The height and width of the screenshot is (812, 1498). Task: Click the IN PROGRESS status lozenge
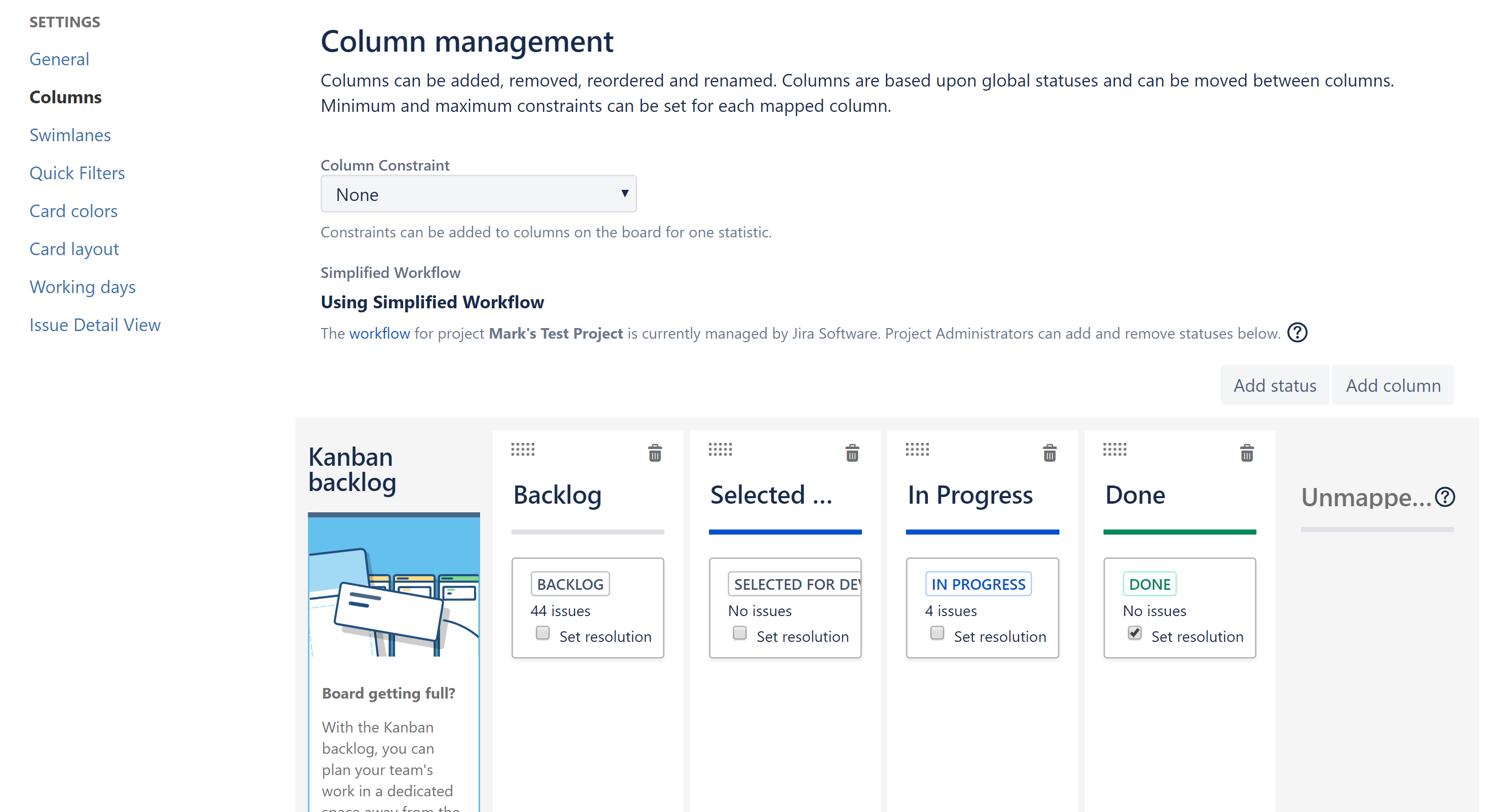click(x=979, y=584)
